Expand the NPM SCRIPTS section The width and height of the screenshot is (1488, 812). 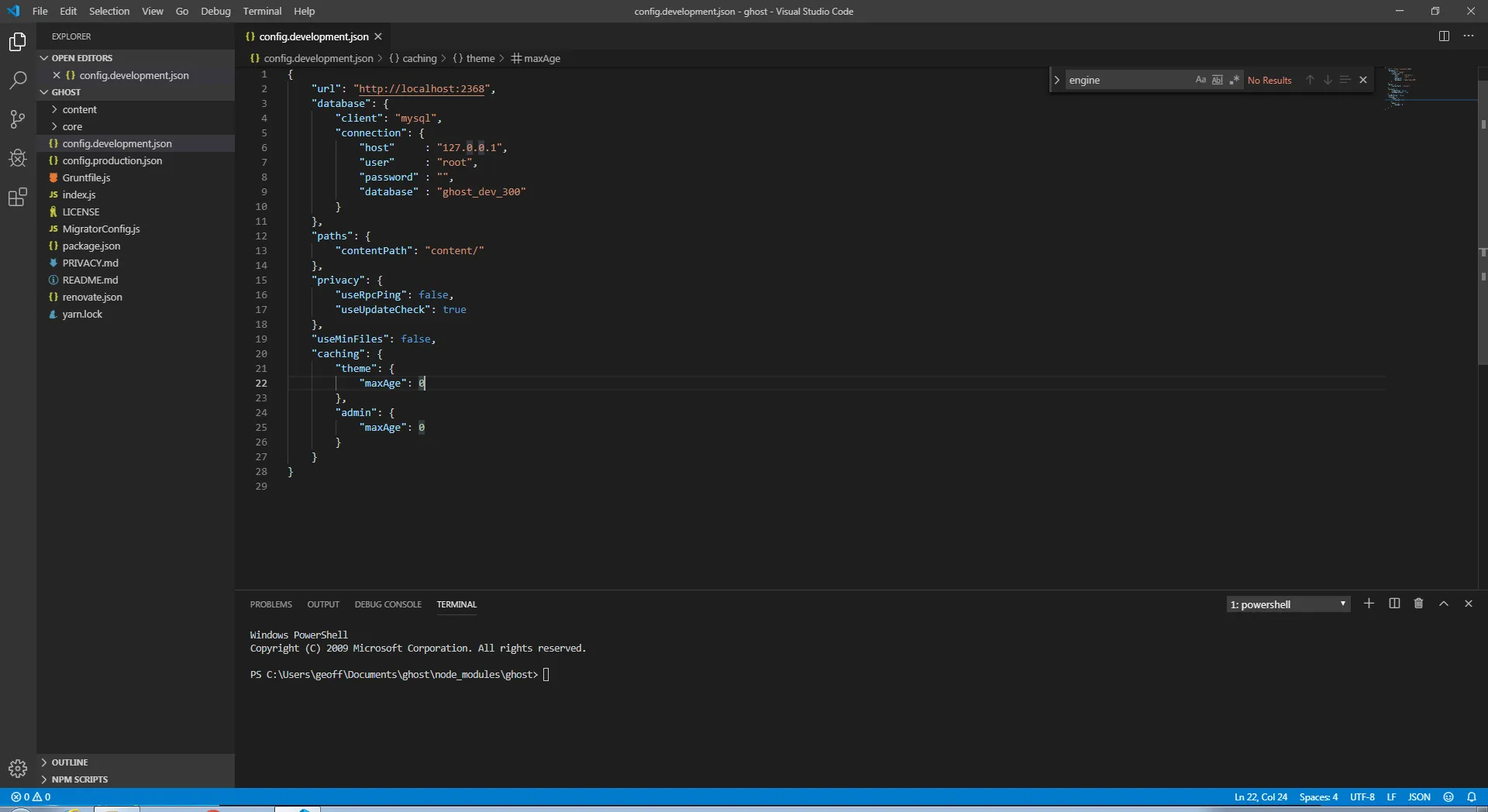tap(77, 779)
